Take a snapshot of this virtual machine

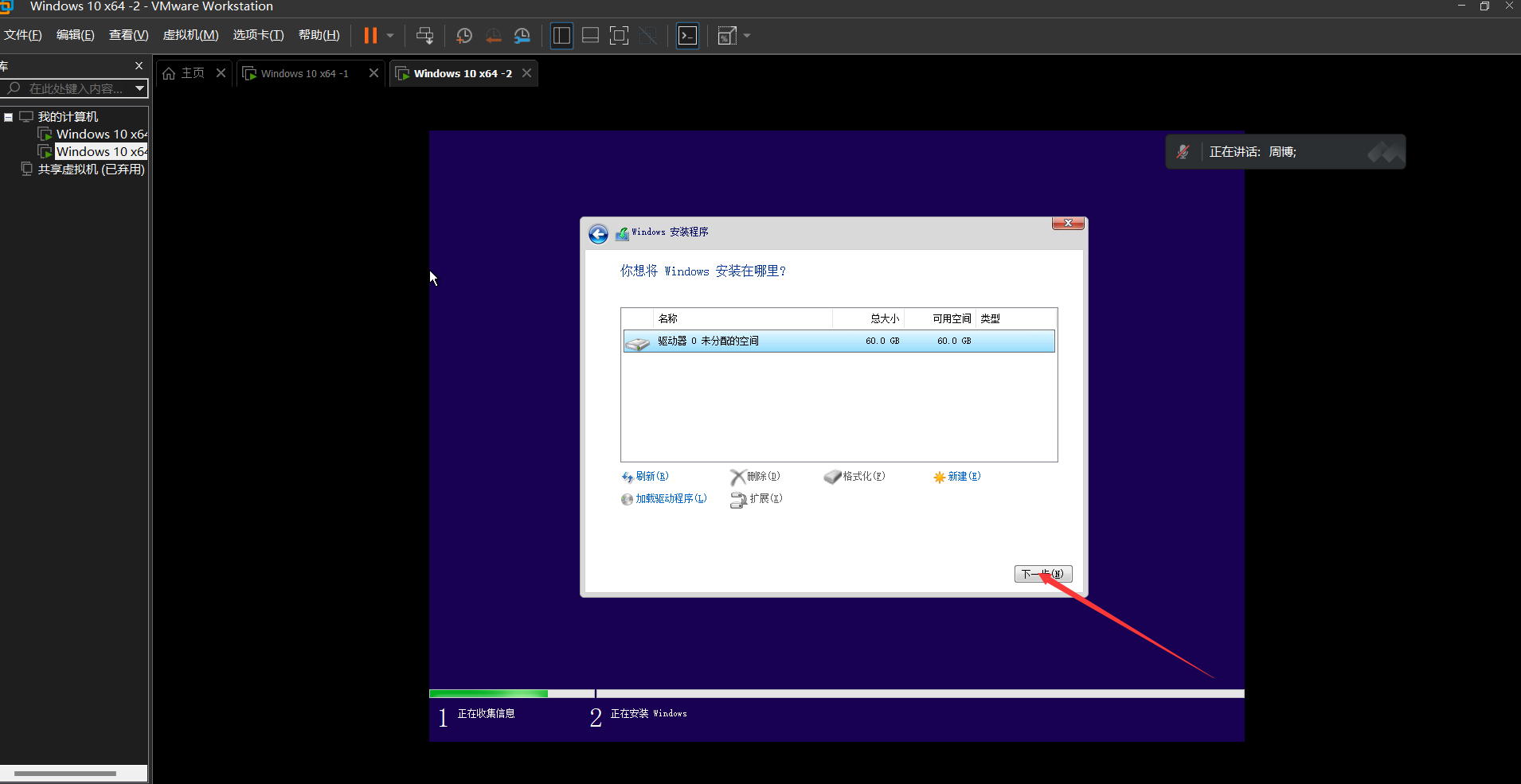pyautogui.click(x=464, y=36)
